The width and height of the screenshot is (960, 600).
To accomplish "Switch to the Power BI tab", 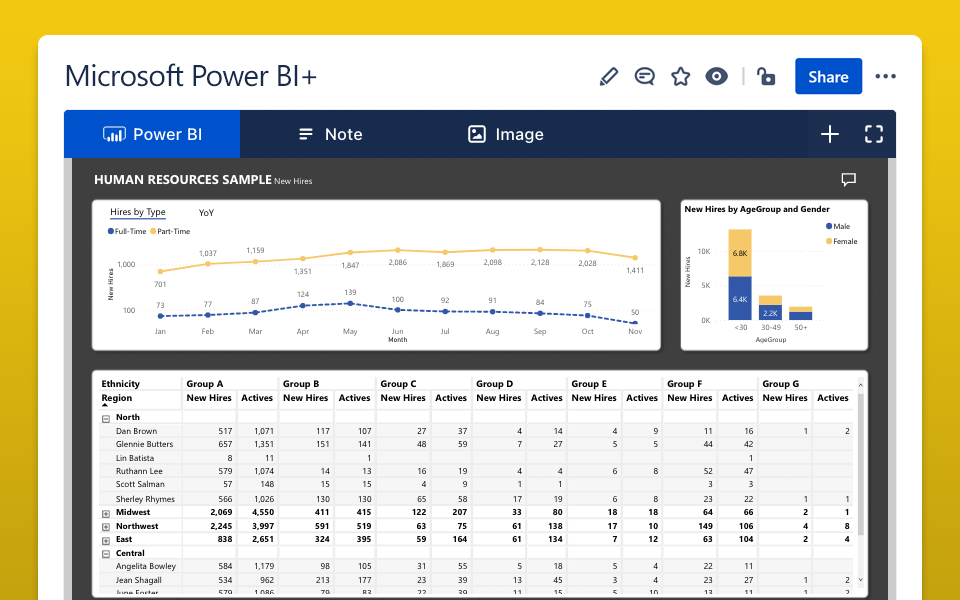I will (x=152, y=134).
